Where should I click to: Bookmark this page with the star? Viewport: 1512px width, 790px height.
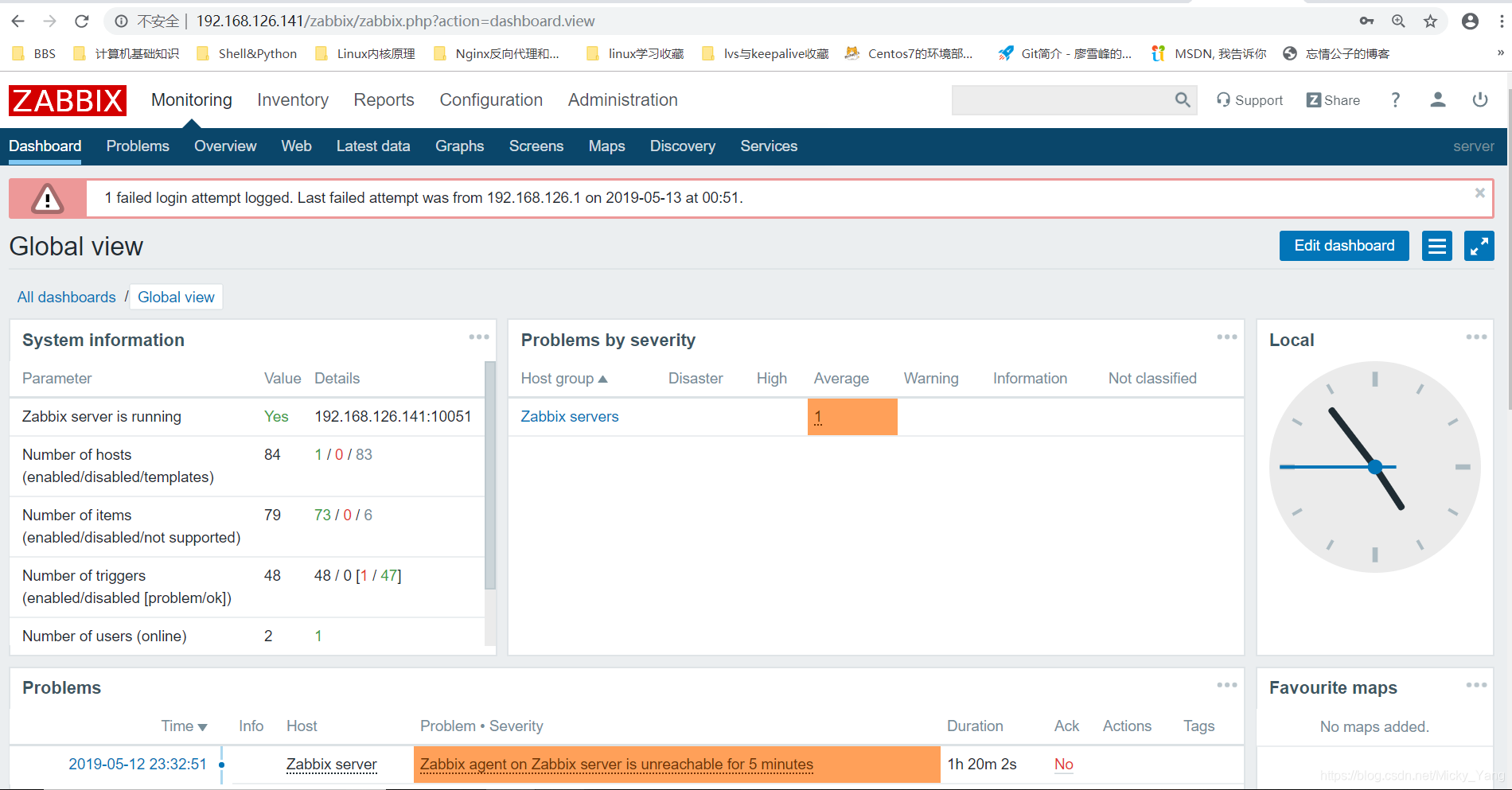click(1430, 21)
